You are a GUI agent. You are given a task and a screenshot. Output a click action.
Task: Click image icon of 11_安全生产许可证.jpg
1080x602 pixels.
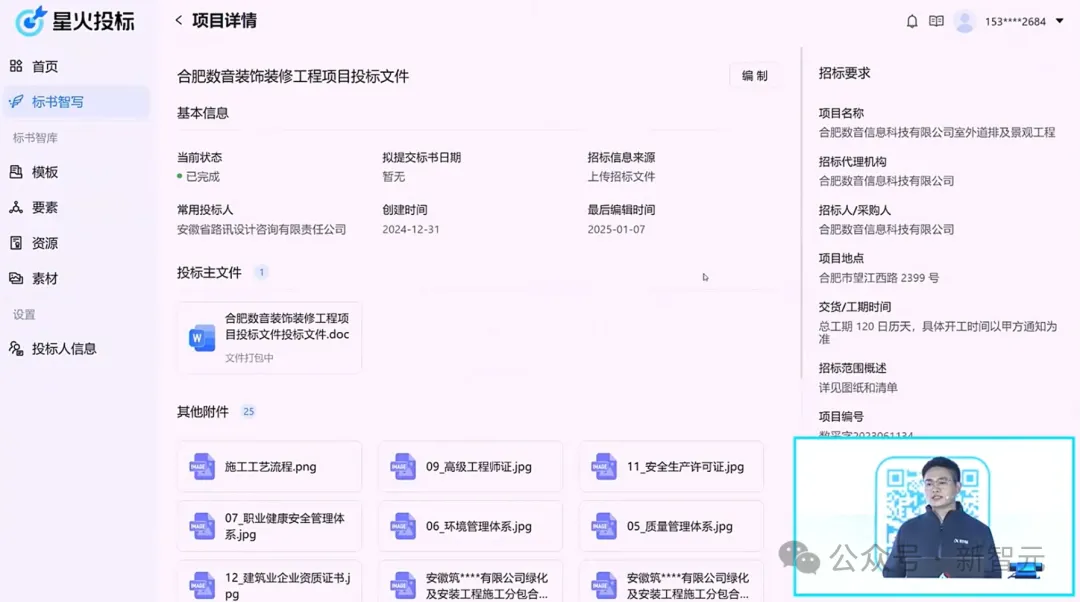pyautogui.click(x=604, y=466)
